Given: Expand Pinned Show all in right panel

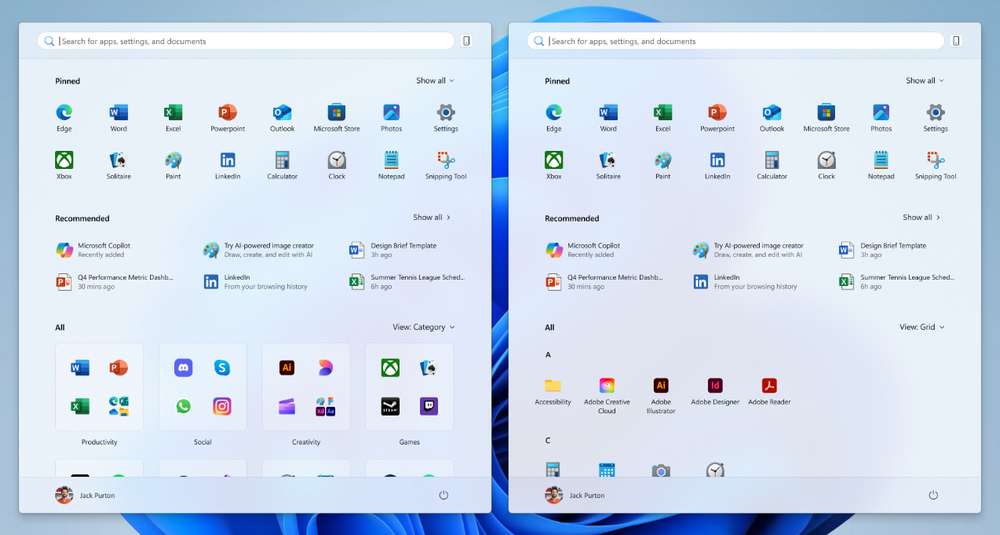Looking at the screenshot, I should (x=925, y=80).
